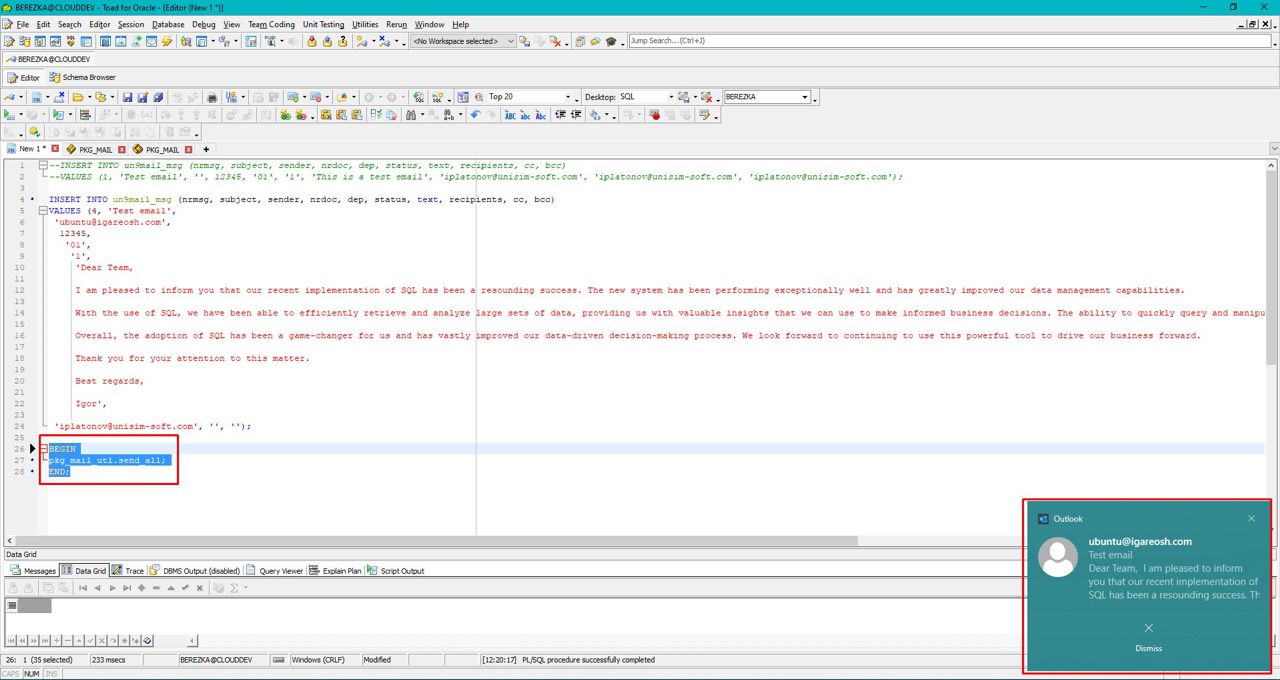Open the workspace selection dropdown

[x=511, y=41]
